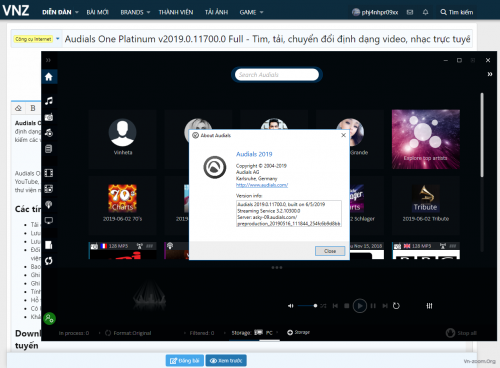This screenshot has width=500, height=368.
Task: Open the equalizer settings icon
Action: [429, 306]
